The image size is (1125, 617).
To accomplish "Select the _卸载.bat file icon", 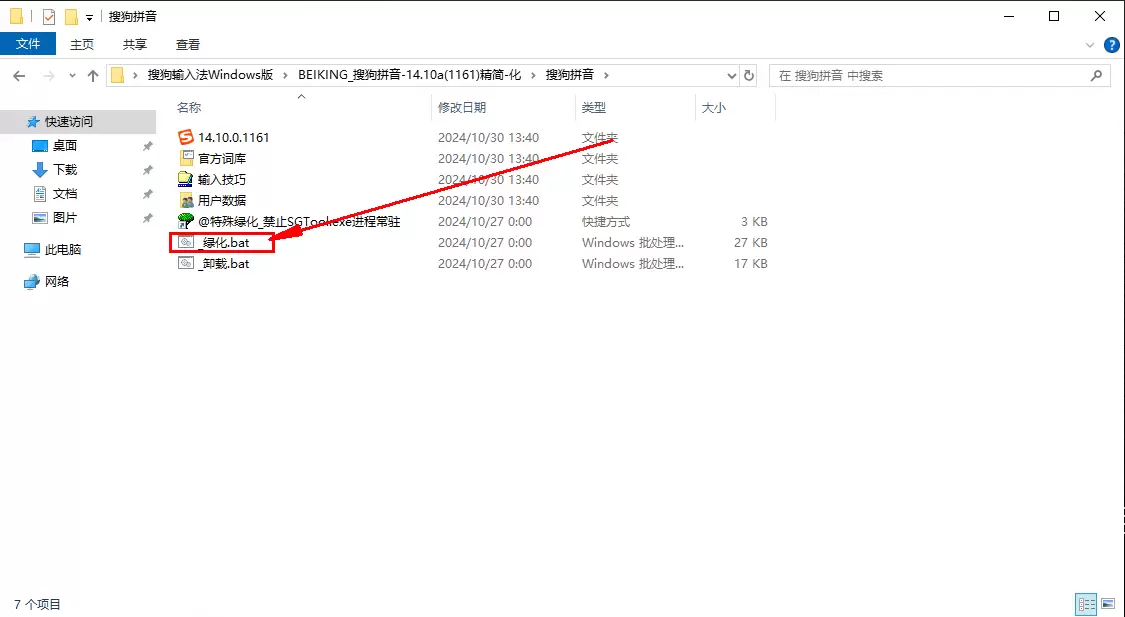I will pyautogui.click(x=186, y=263).
